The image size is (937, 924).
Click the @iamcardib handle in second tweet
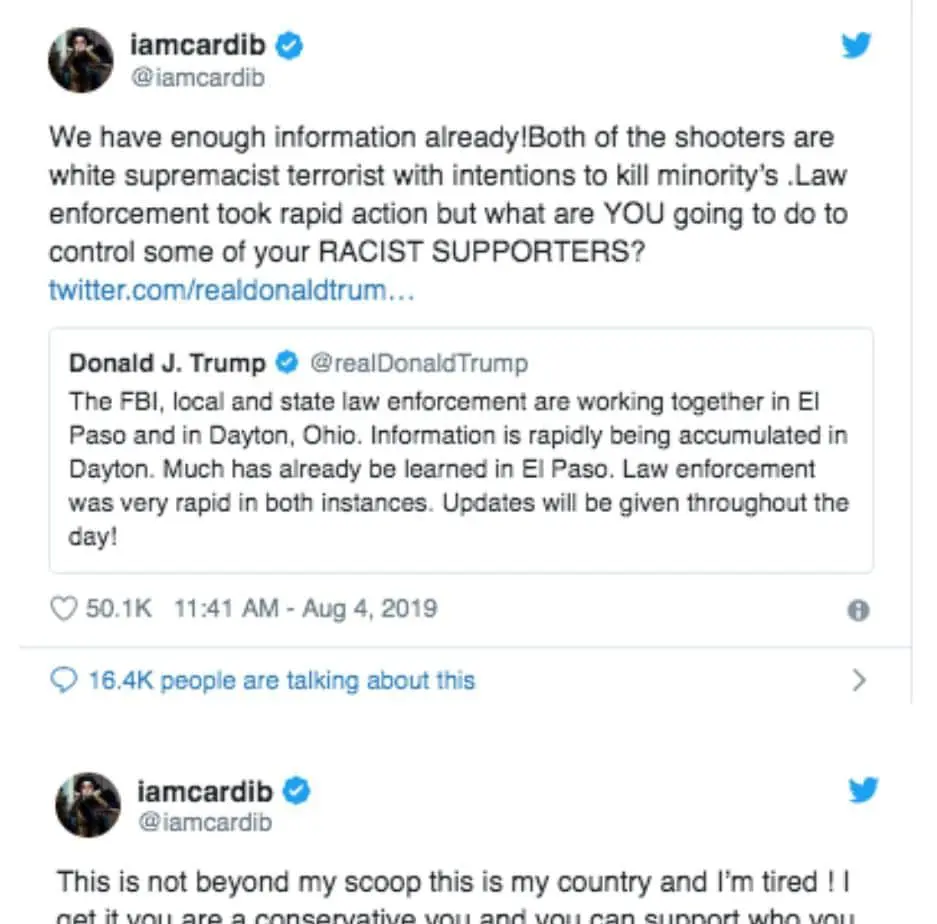[204, 822]
